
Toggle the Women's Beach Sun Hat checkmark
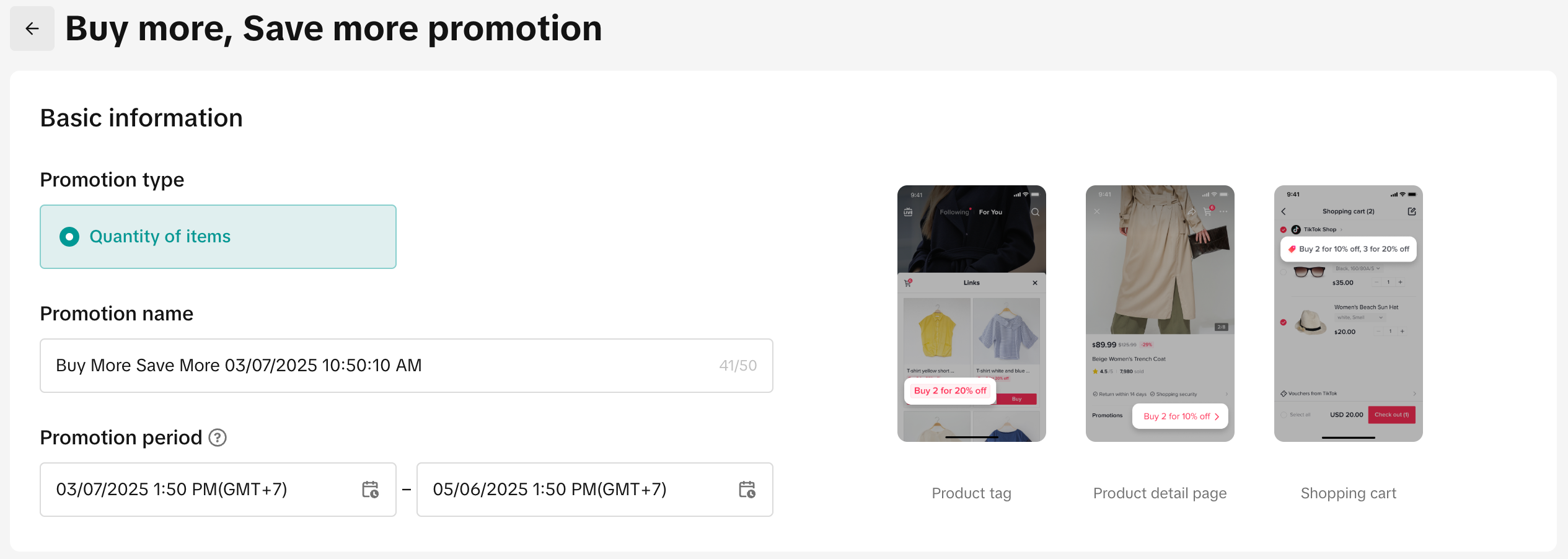(1284, 322)
